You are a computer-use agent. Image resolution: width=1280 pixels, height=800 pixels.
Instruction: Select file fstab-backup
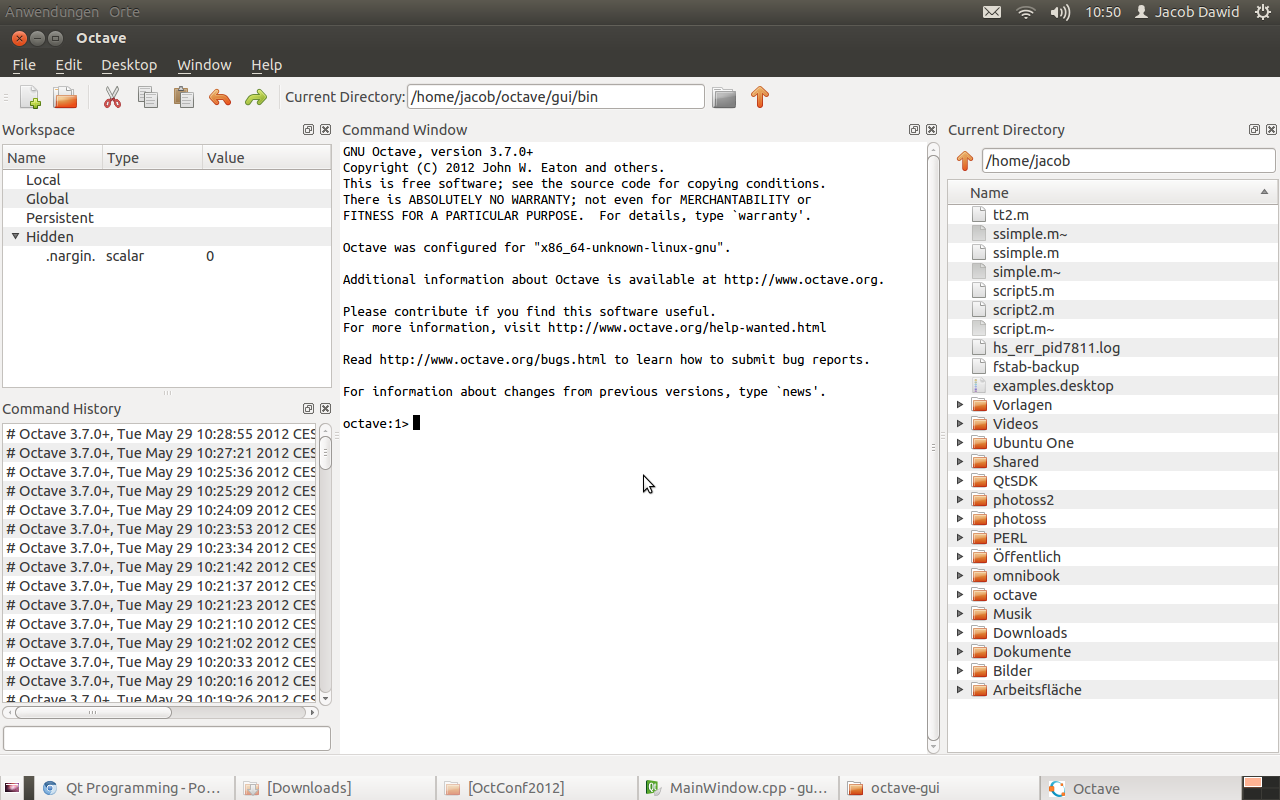tap(1112, 367)
